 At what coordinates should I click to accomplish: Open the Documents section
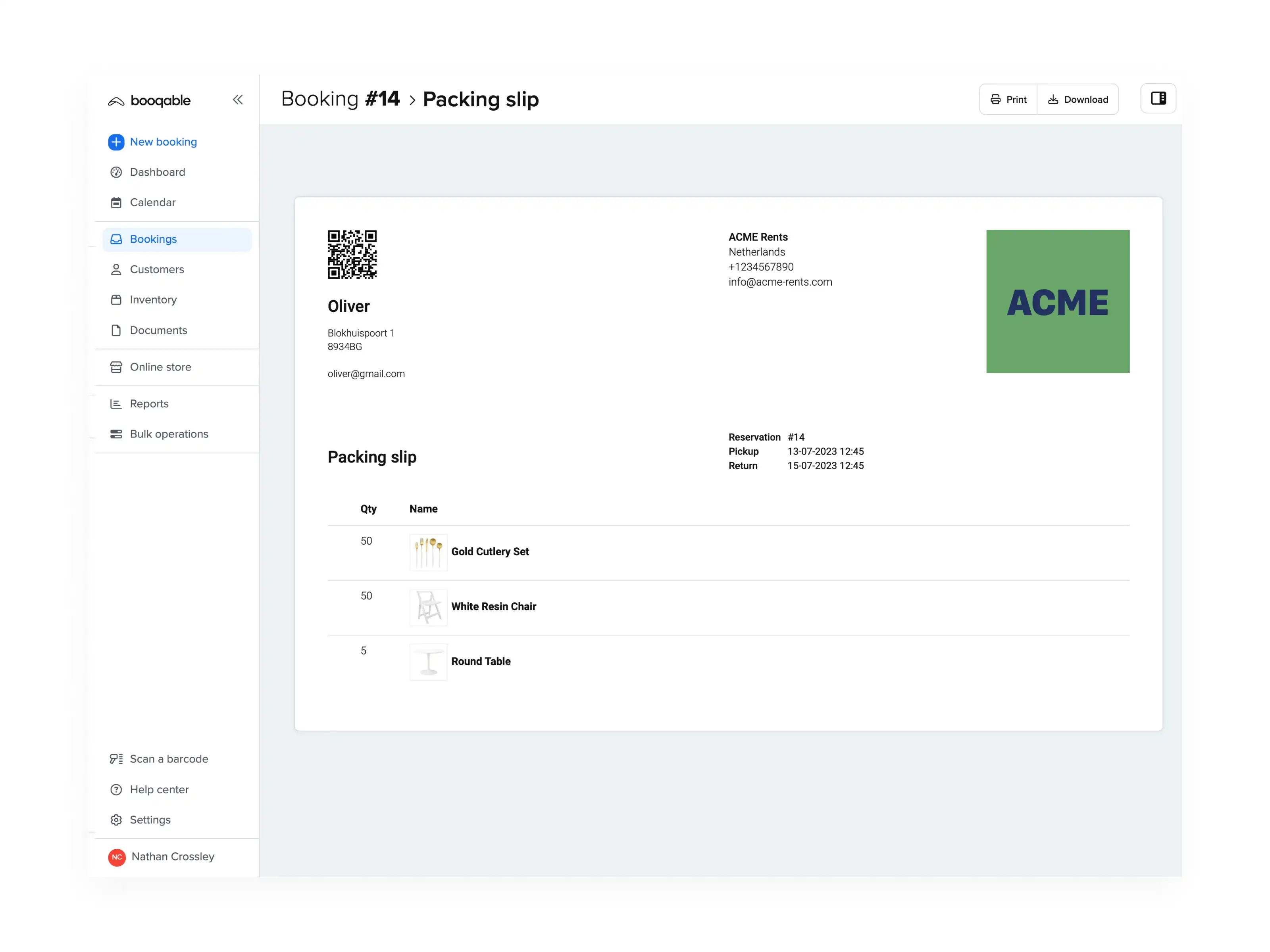point(158,330)
